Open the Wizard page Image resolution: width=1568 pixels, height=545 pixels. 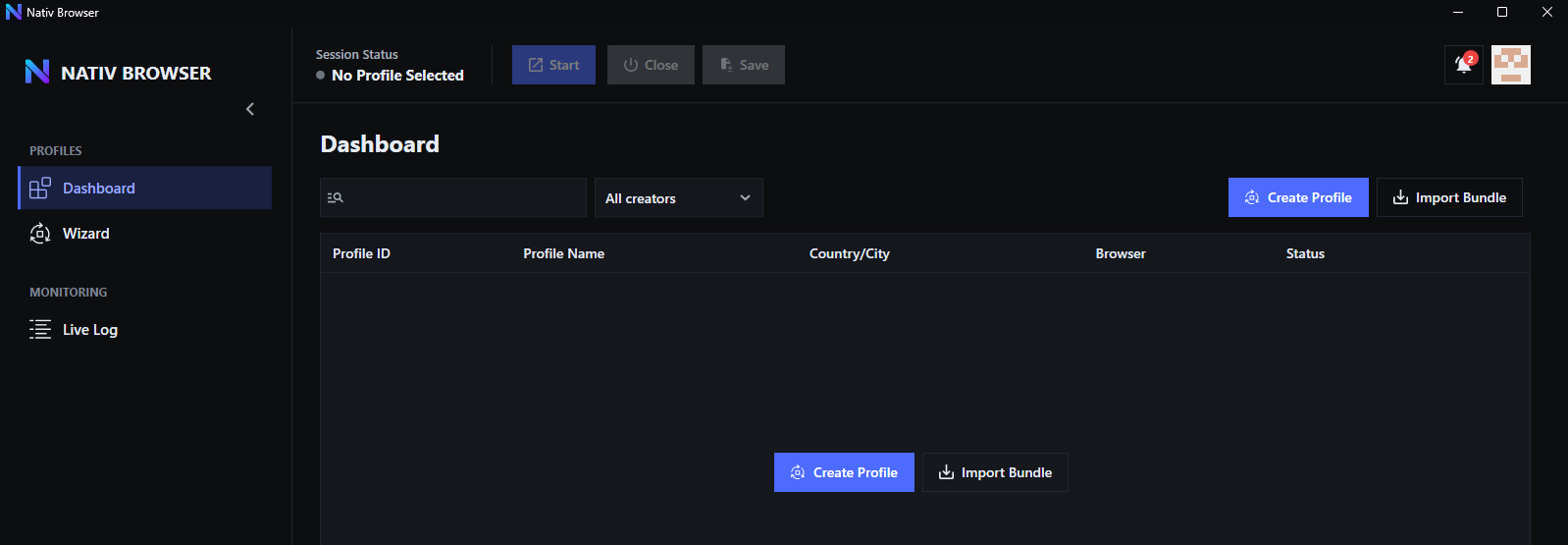point(145,233)
